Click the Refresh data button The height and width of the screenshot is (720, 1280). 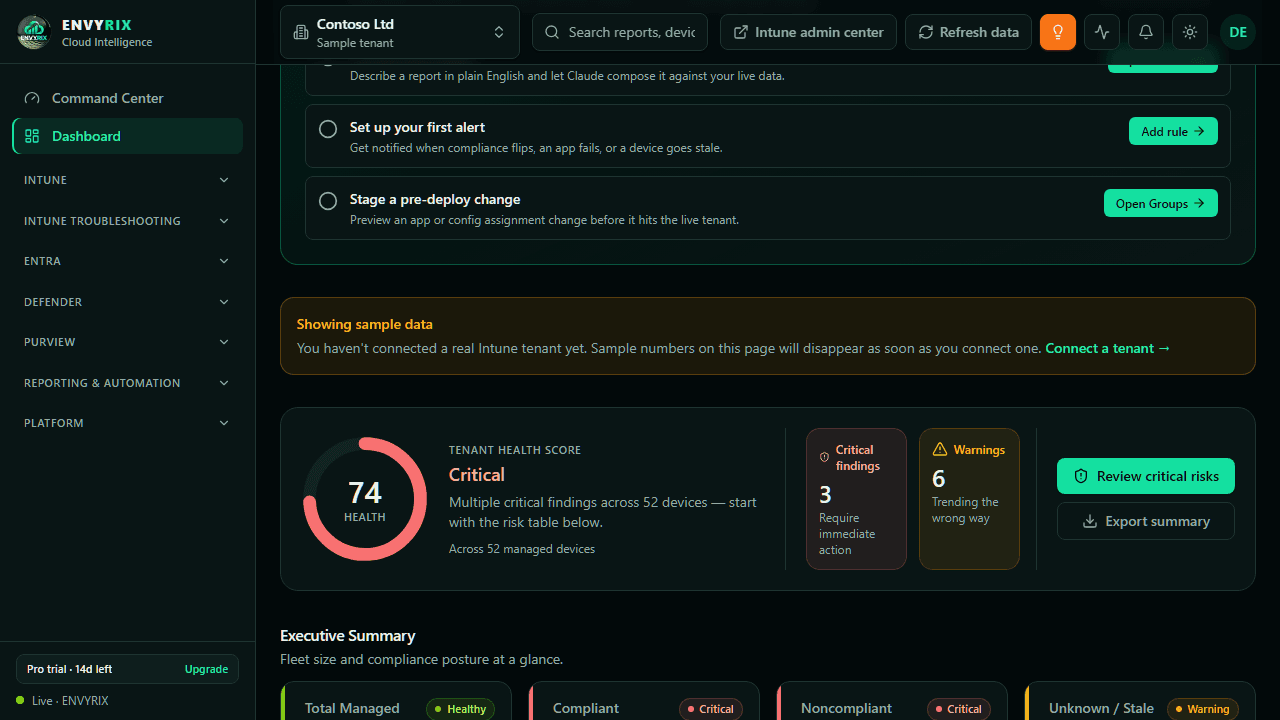click(x=968, y=32)
